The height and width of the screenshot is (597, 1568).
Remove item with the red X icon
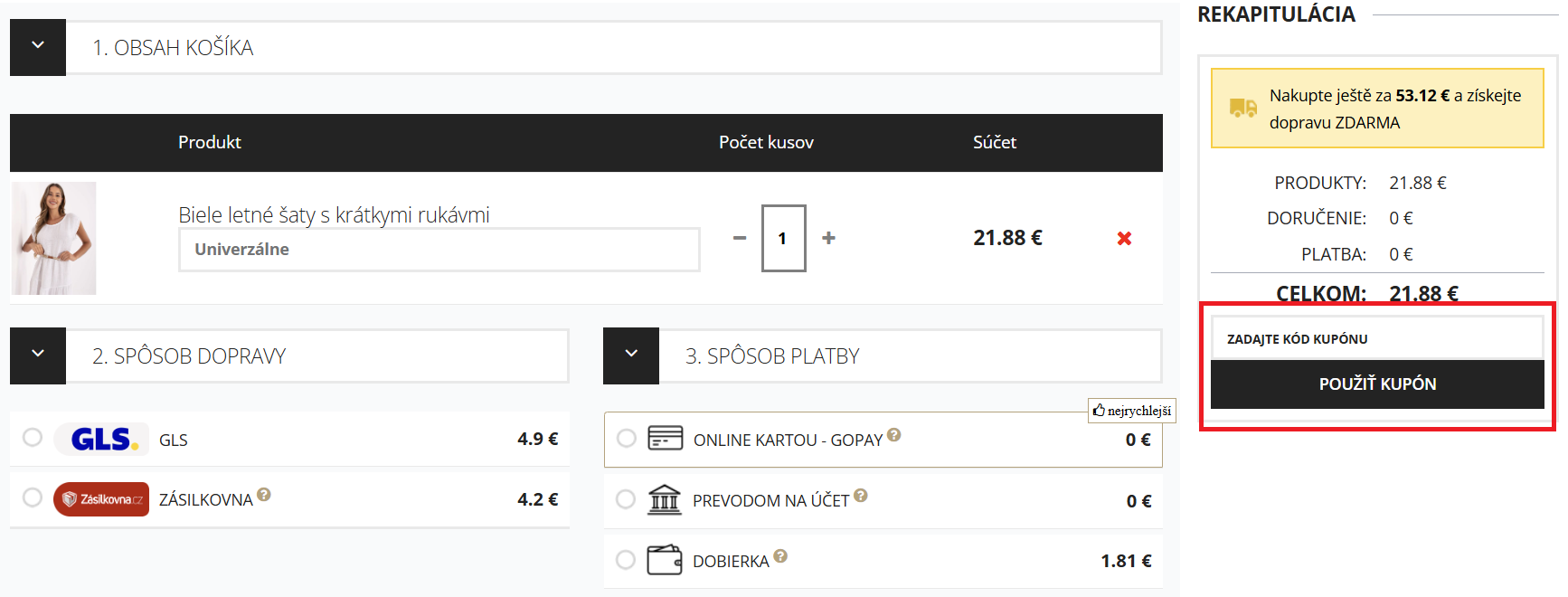click(x=1124, y=238)
